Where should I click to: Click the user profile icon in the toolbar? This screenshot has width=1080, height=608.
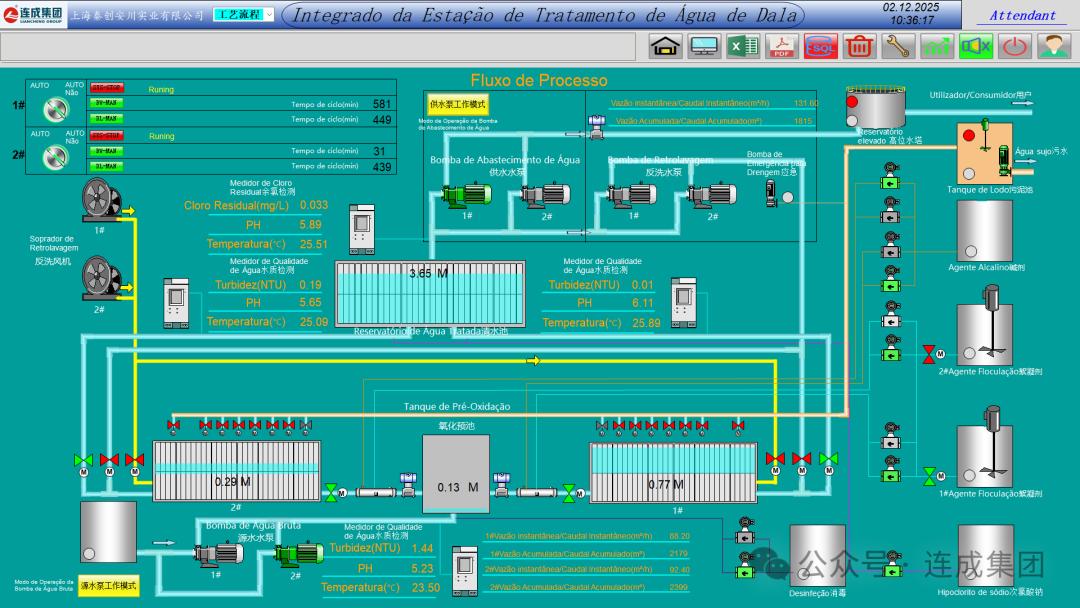click(1053, 46)
